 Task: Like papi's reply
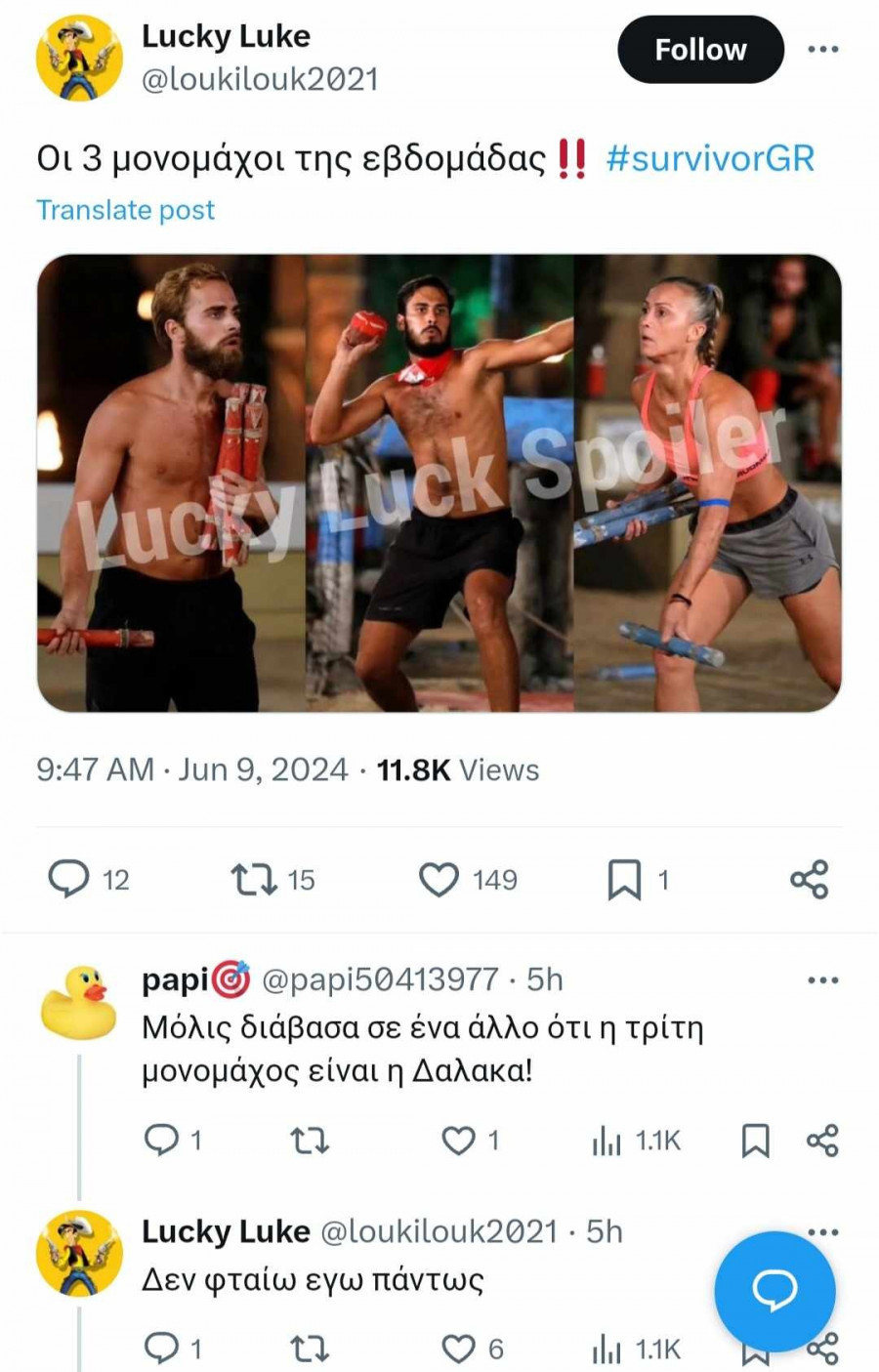459,1140
